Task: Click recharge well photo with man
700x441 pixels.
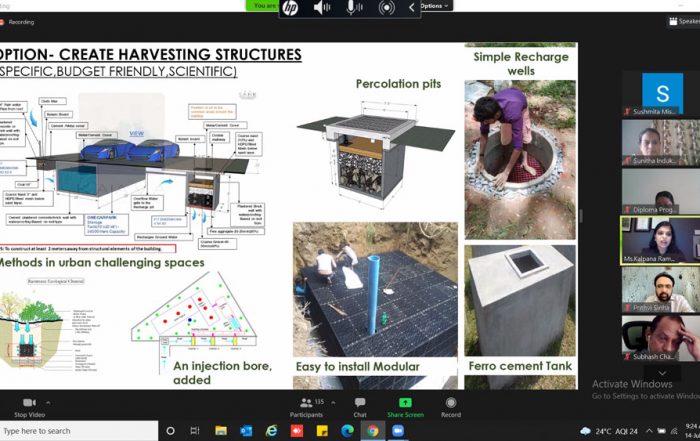Action: 520,160
